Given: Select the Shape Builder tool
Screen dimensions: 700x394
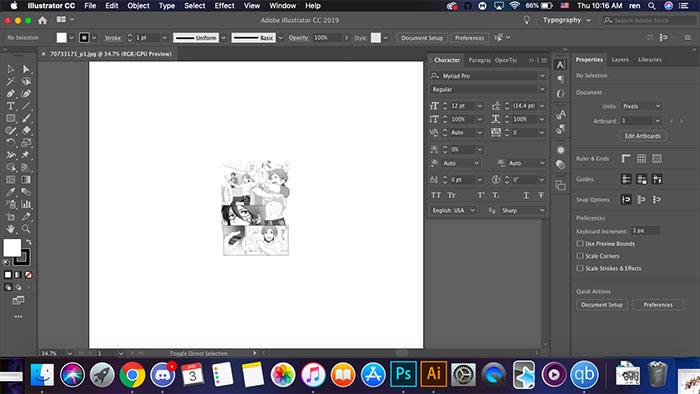Looking at the screenshot, I should click(x=11, y=167).
